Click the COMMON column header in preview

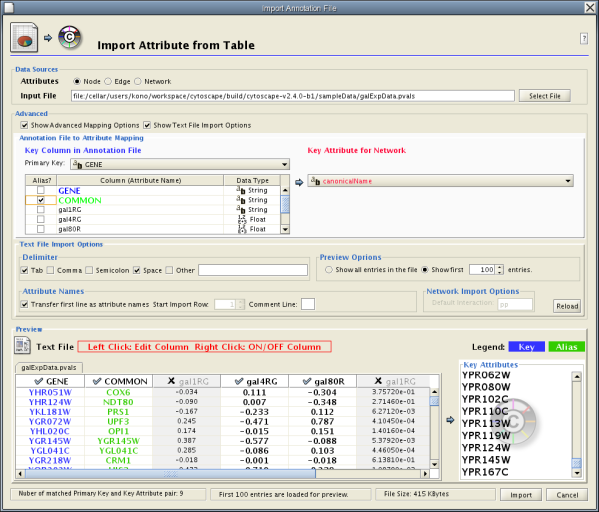(x=119, y=381)
